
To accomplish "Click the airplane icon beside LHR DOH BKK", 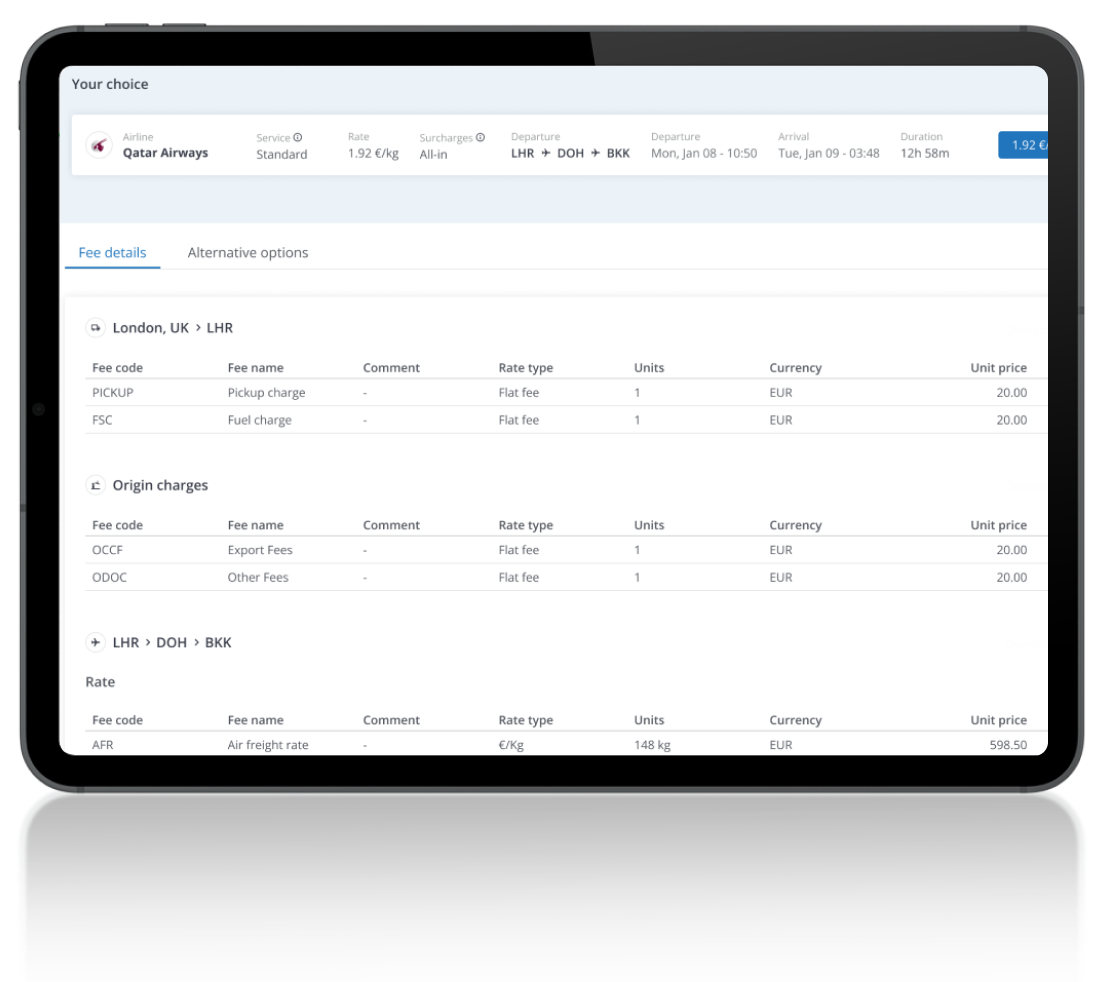I will point(96,642).
